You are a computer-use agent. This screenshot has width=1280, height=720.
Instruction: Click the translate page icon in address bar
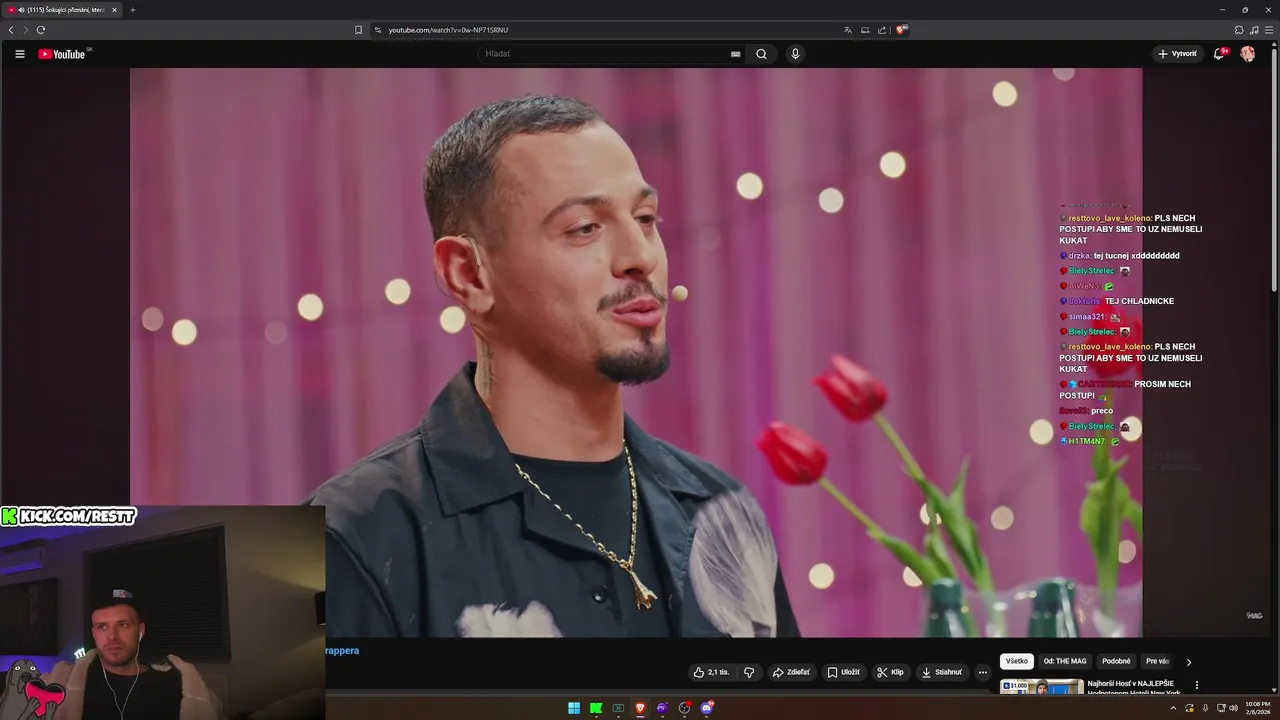848,30
